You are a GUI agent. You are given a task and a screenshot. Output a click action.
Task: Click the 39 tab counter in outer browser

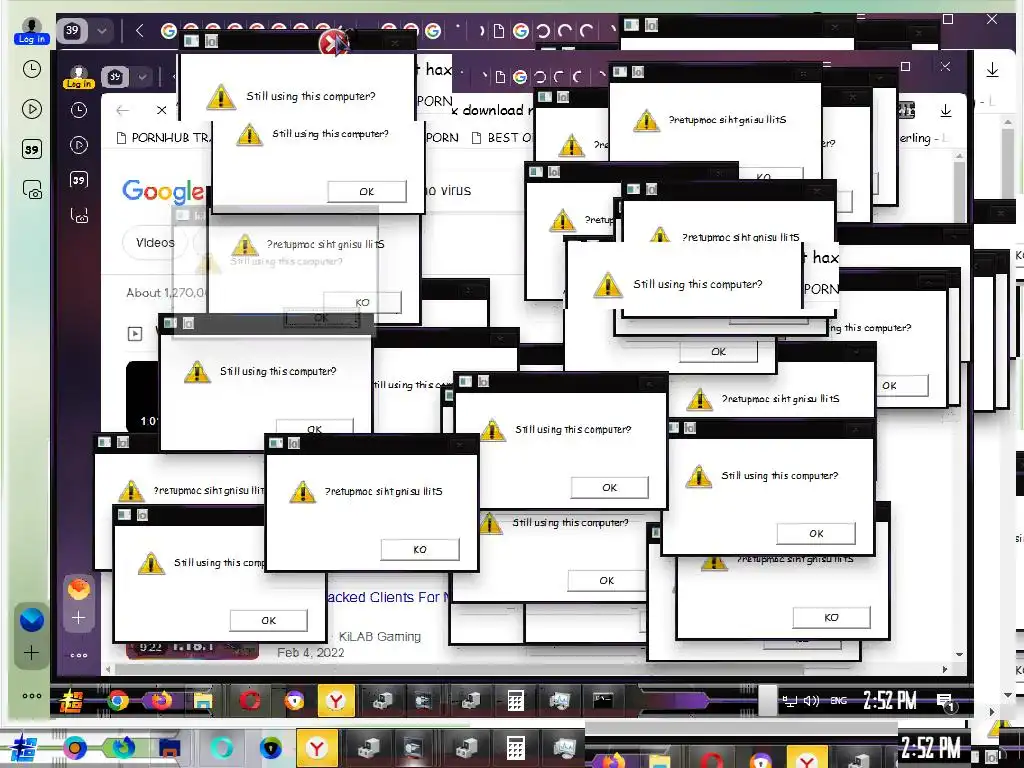72,30
